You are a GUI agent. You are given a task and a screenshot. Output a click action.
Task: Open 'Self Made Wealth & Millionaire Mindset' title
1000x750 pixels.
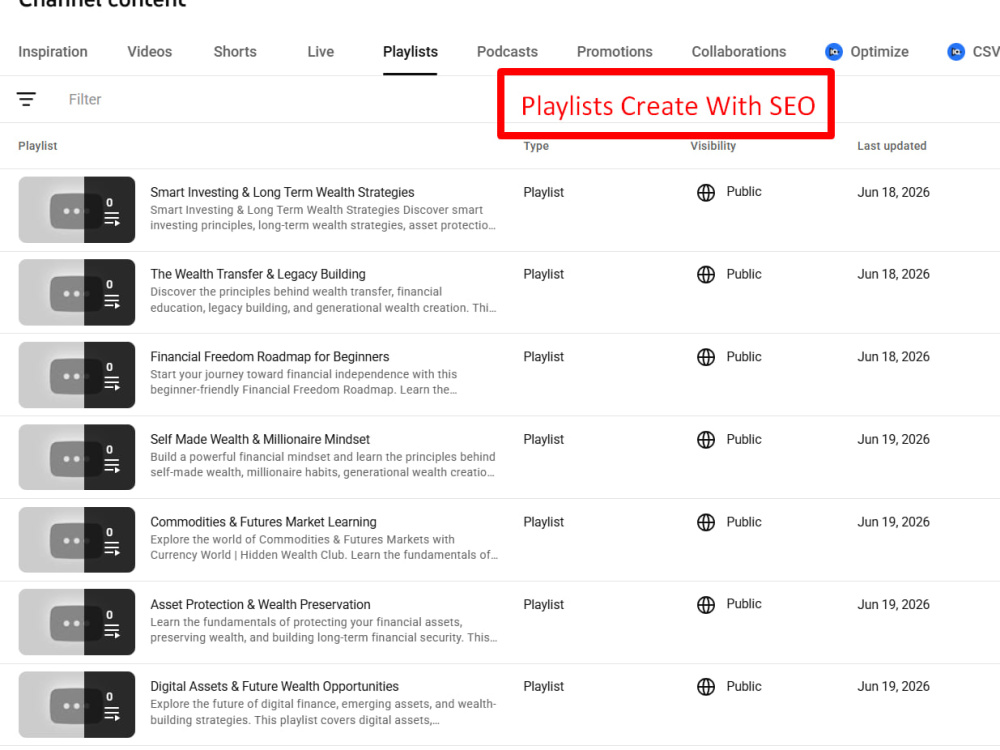point(260,439)
